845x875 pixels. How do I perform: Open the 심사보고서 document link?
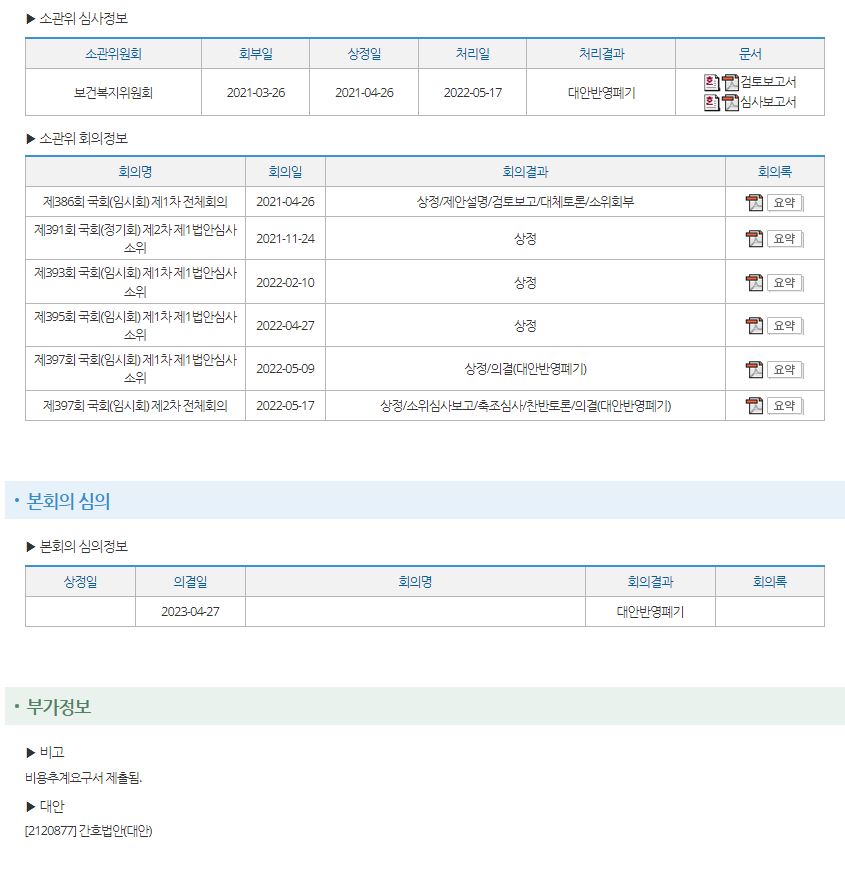(x=768, y=102)
